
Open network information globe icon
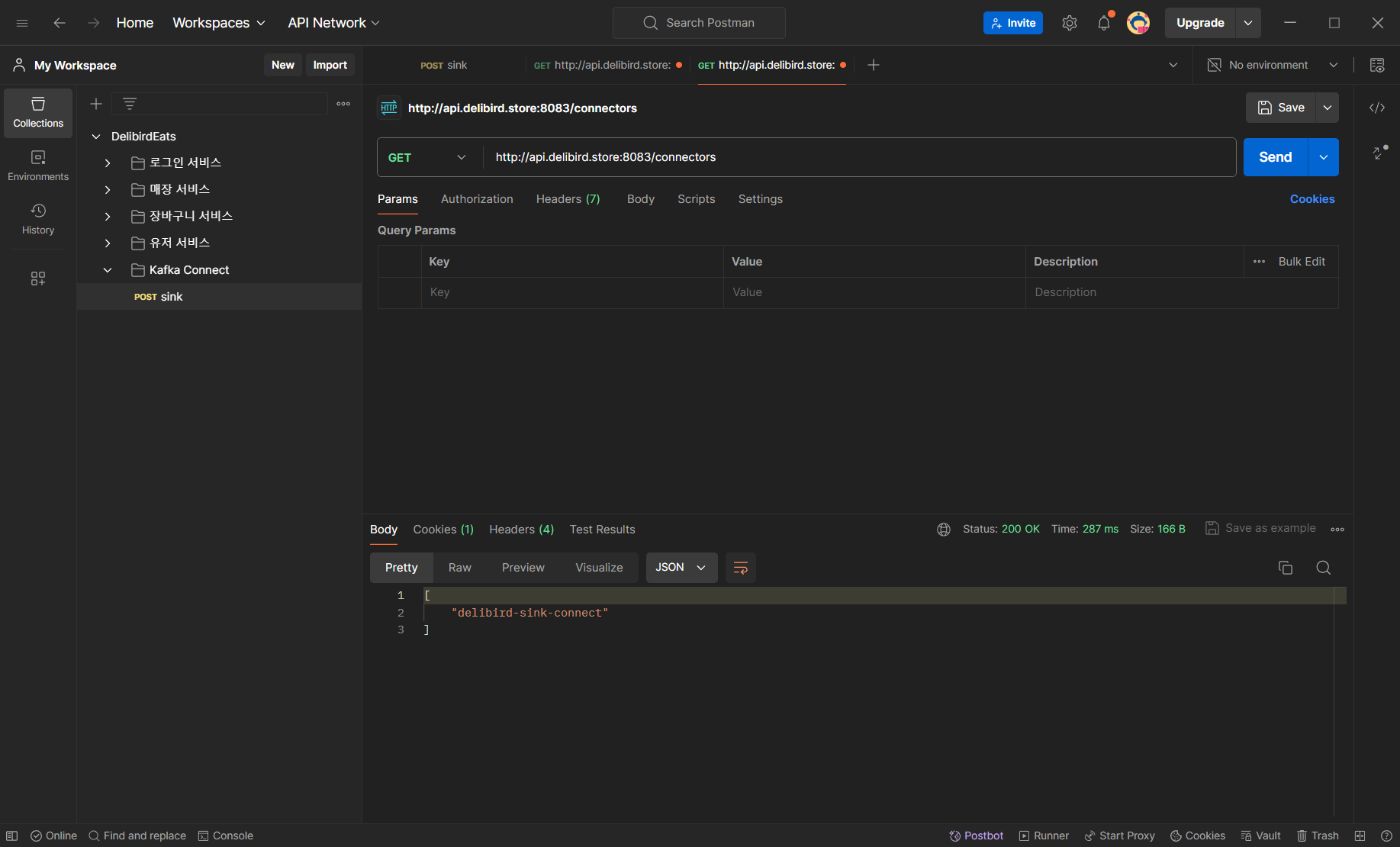pyautogui.click(x=944, y=530)
